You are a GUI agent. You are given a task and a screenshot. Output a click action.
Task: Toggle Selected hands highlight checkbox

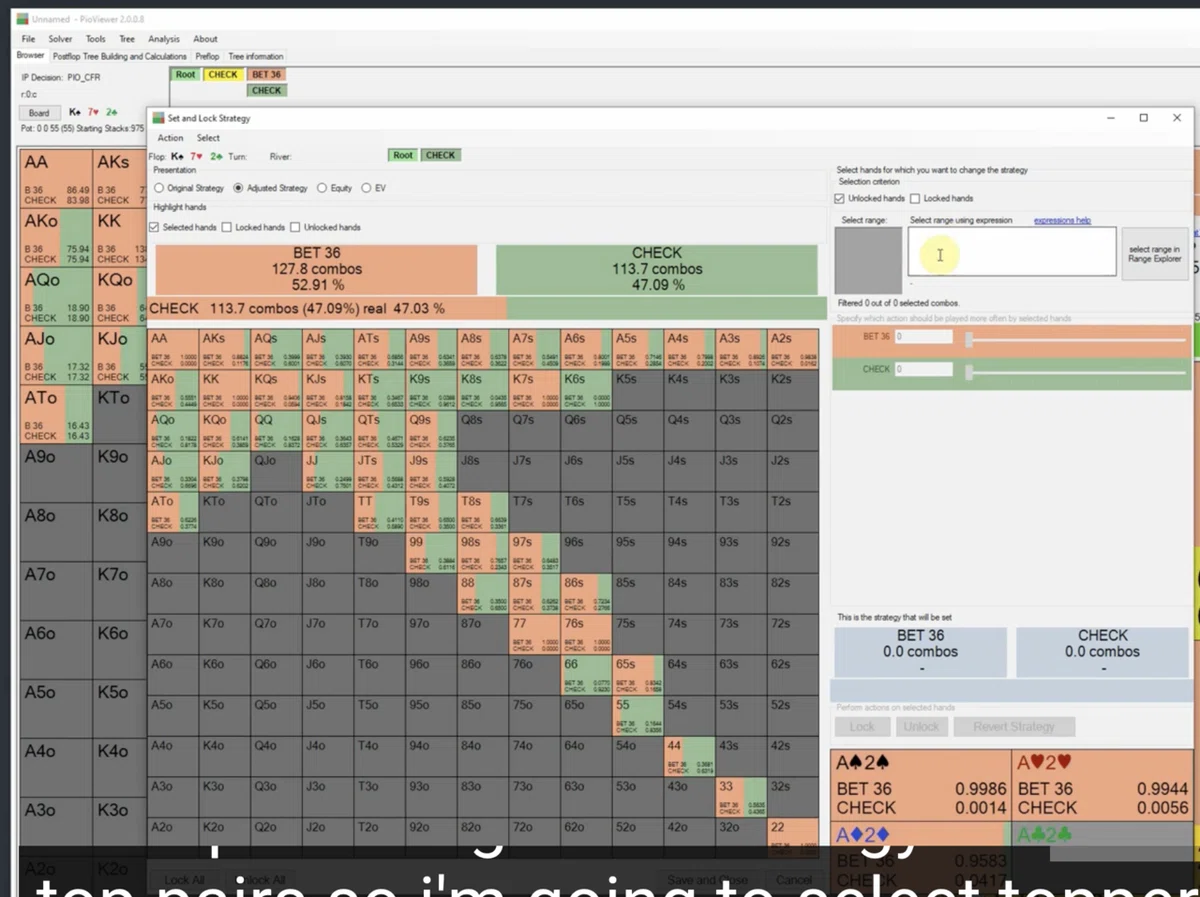153,227
